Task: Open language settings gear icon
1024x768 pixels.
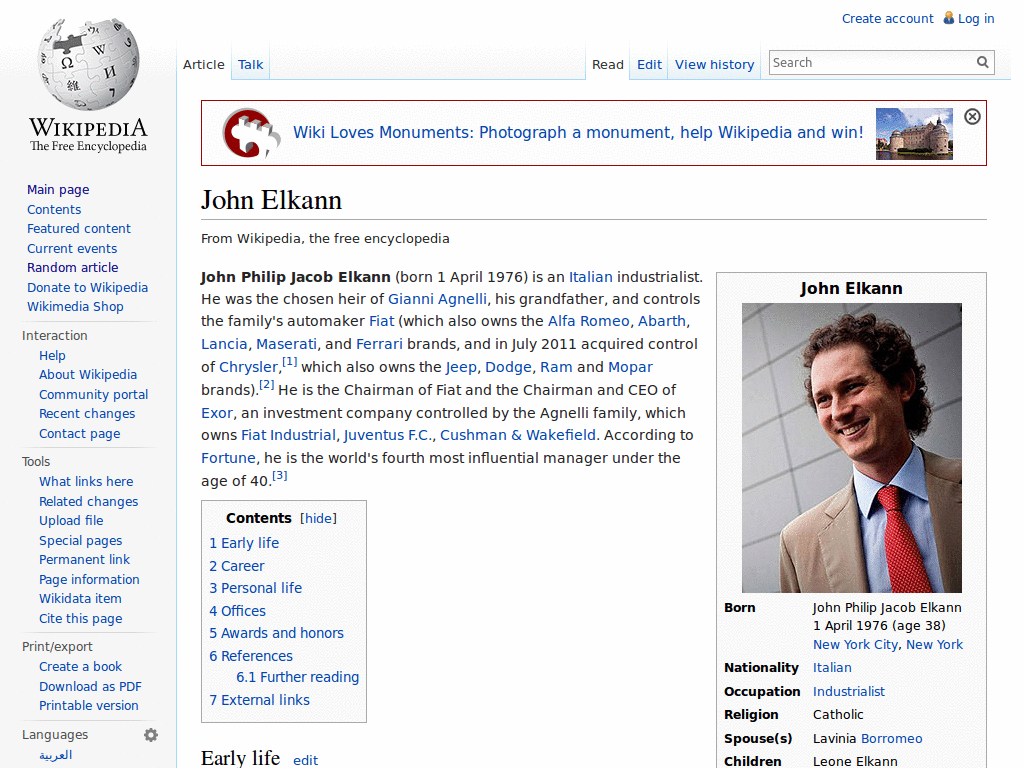Action: (151, 735)
